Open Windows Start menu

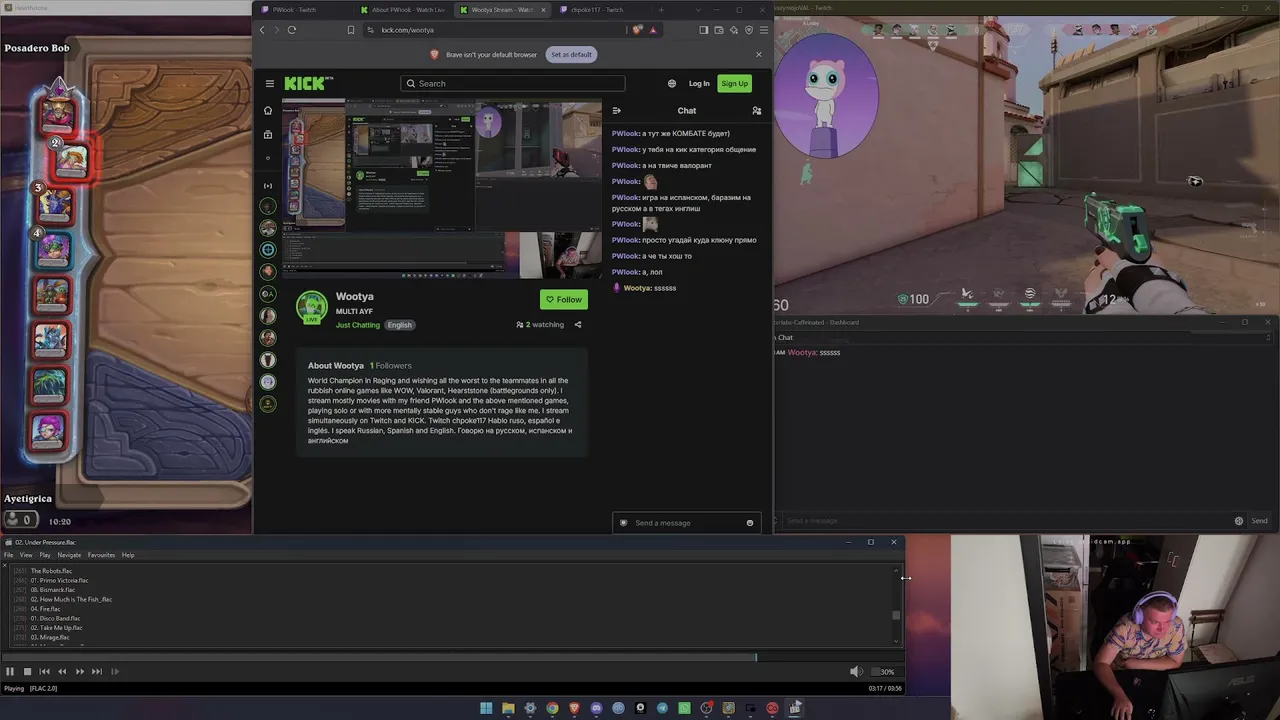pyautogui.click(x=486, y=708)
